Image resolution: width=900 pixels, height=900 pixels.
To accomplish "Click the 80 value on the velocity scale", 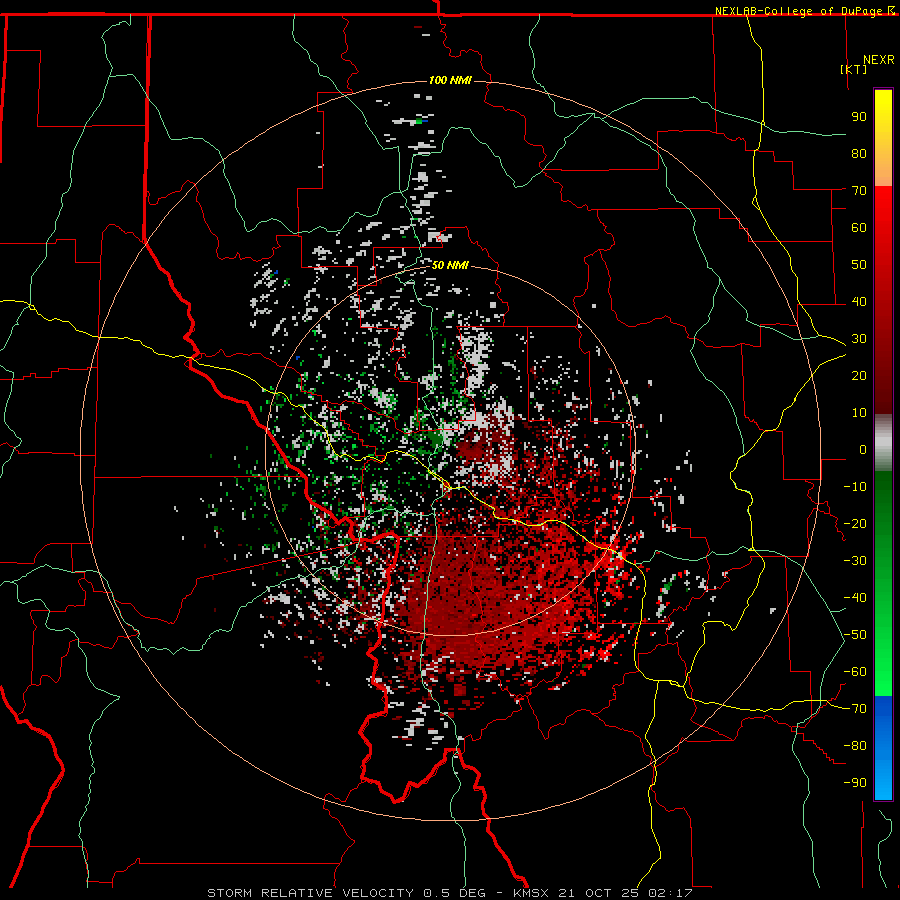I will pyautogui.click(x=859, y=153).
